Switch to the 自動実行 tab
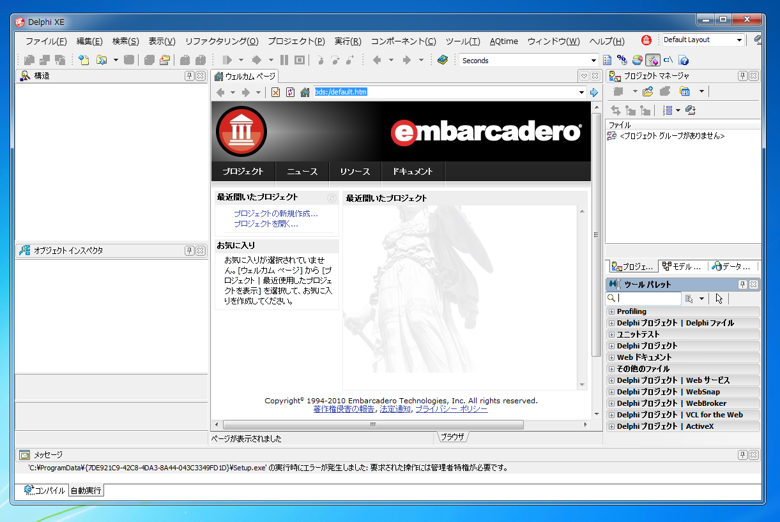Viewport: 780px width, 522px height. 86,491
